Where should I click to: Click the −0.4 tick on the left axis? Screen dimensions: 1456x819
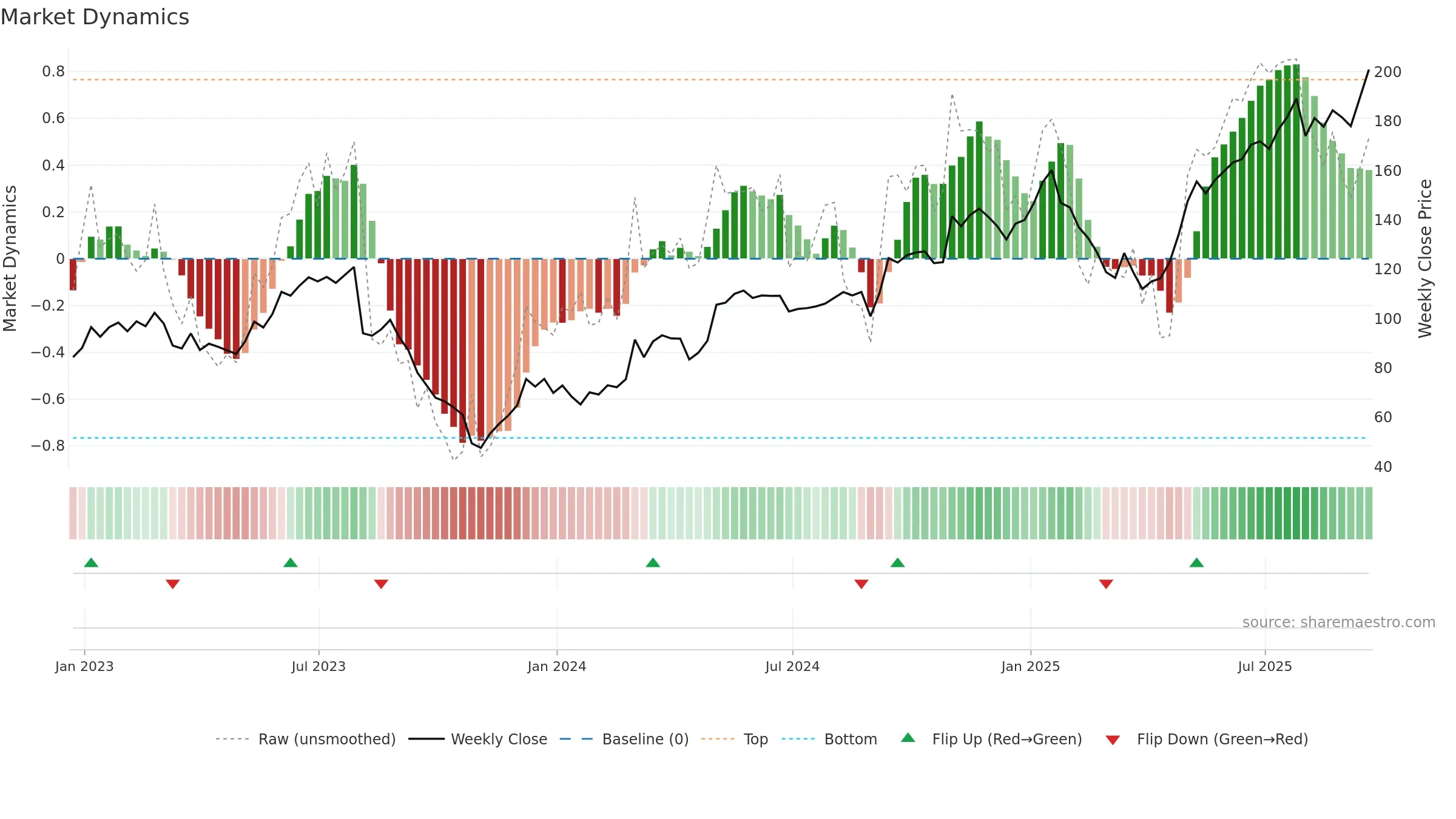(48, 352)
